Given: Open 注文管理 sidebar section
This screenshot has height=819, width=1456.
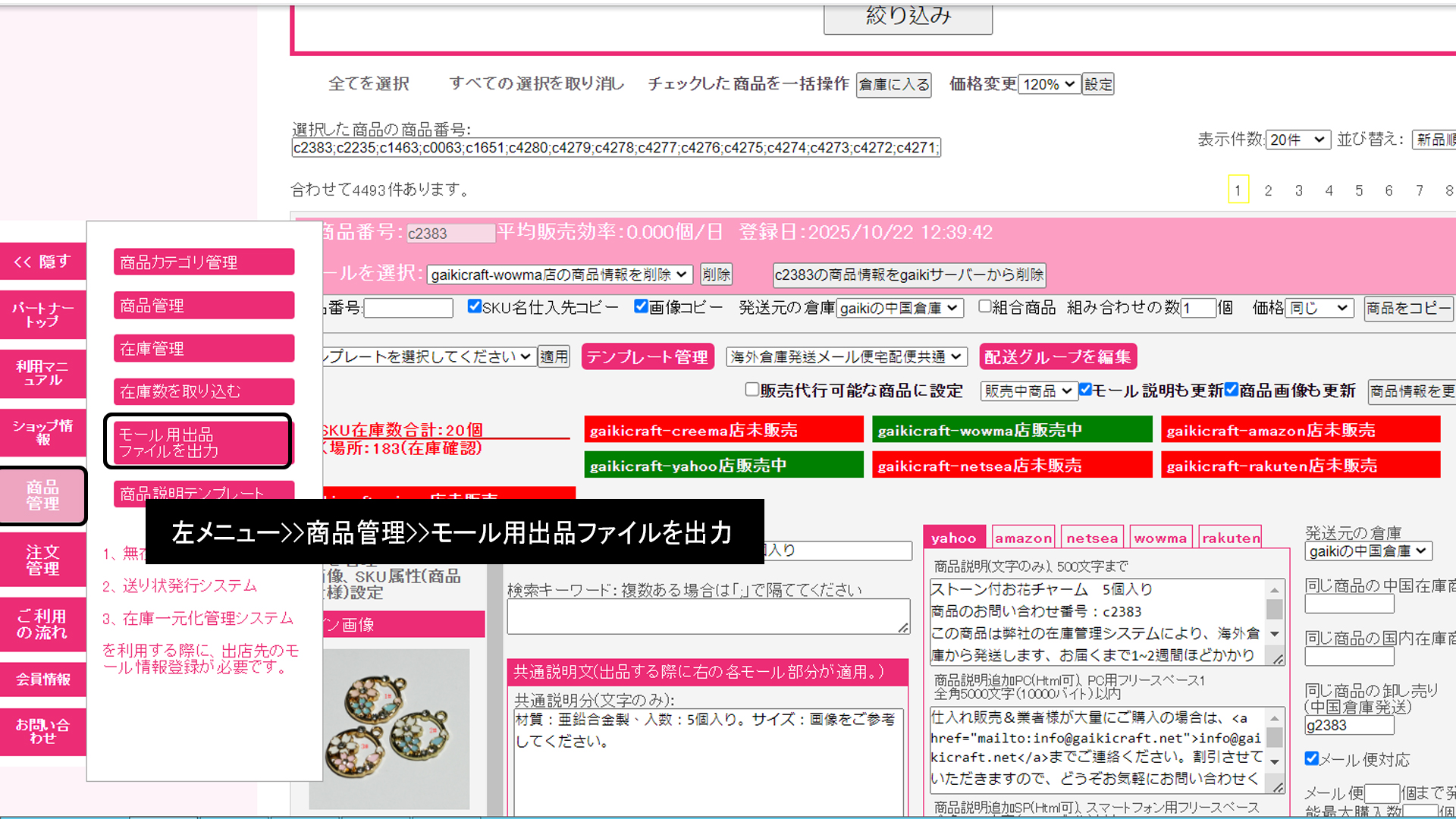Looking at the screenshot, I should click(x=42, y=560).
